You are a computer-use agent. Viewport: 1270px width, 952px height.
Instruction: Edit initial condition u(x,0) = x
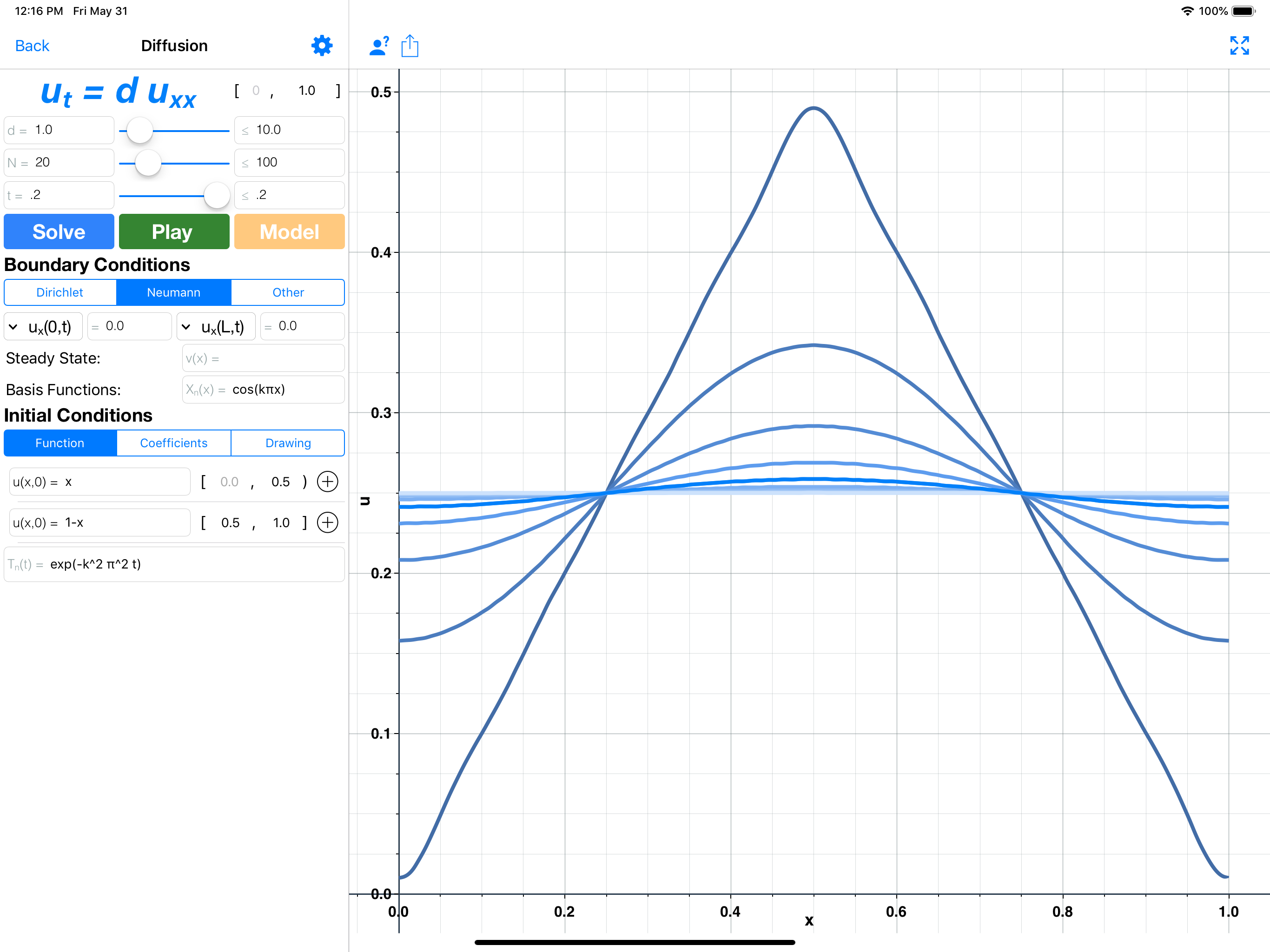pos(100,482)
